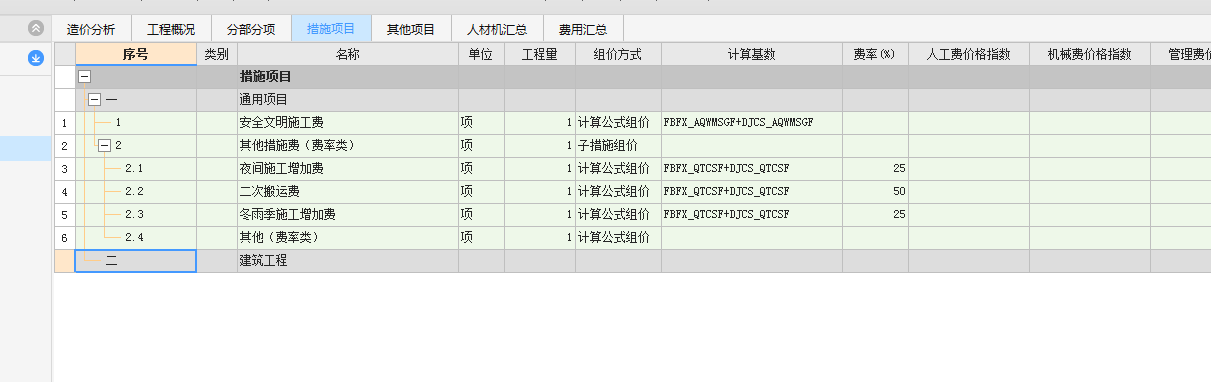Image resolution: width=1211 pixels, height=382 pixels.
Task: Select the 冬雨季施工增加费 cell
Action: coord(348,214)
